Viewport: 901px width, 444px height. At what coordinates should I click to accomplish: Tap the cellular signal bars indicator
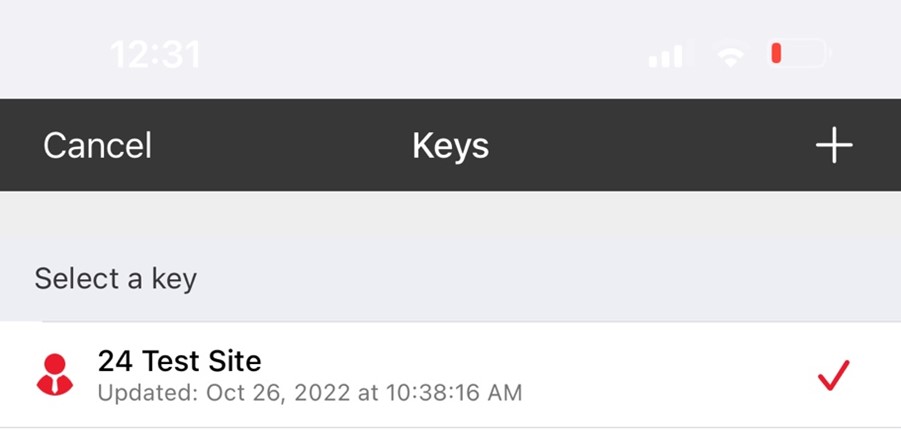(x=665, y=56)
